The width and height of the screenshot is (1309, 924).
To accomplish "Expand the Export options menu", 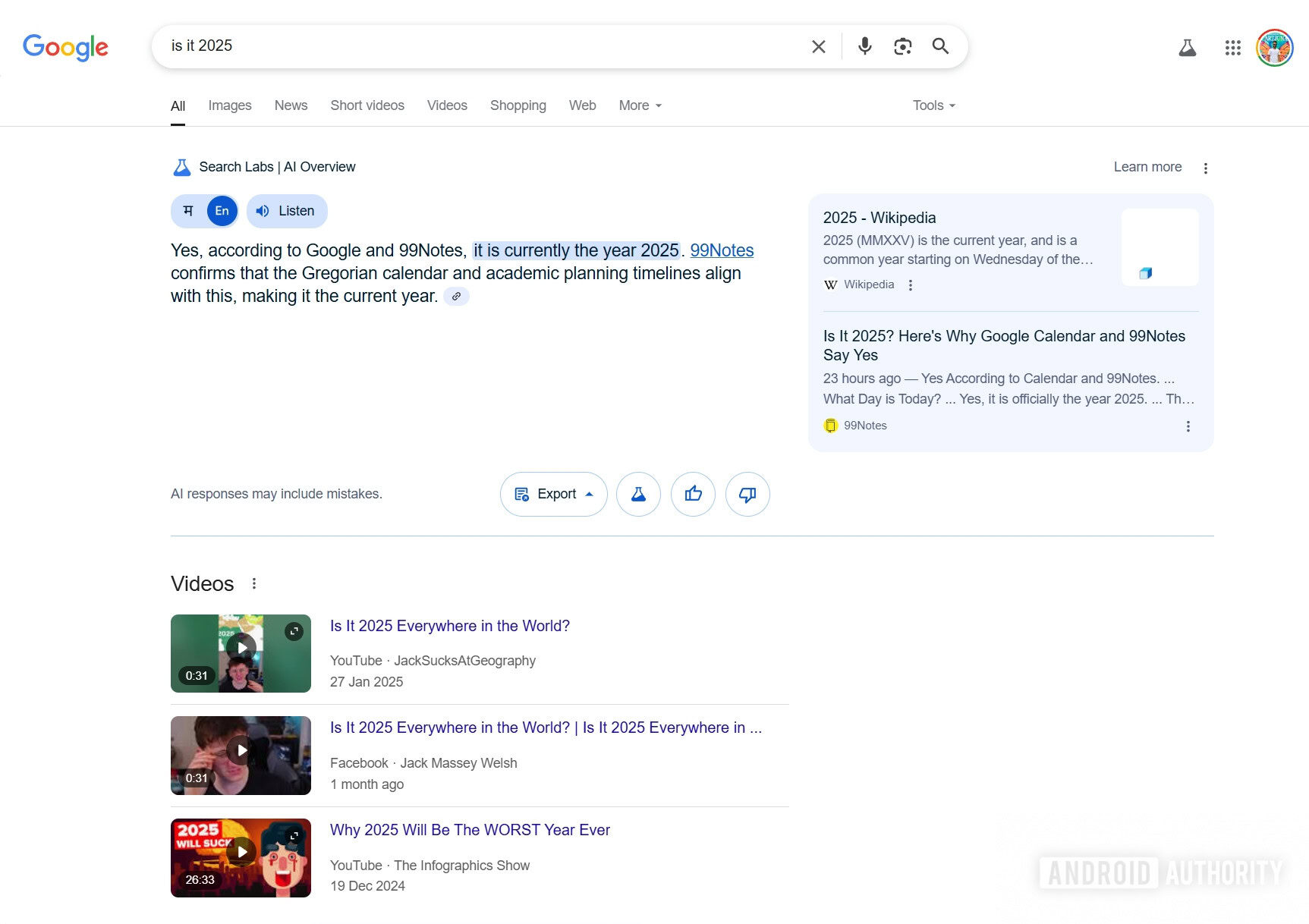I will (553, 495).
